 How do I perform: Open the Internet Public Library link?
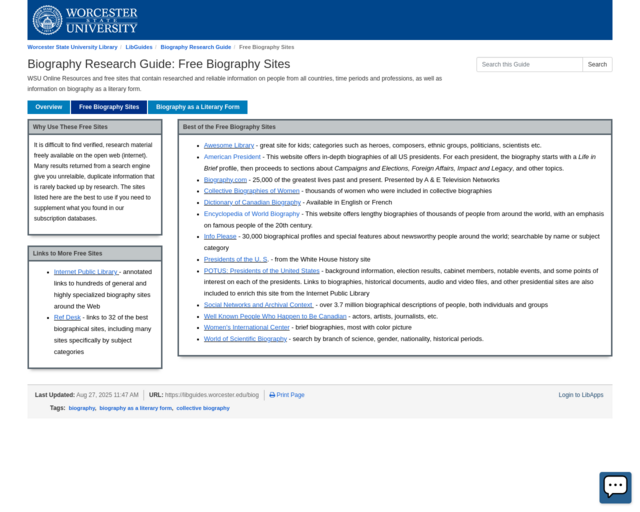(86, 272)
